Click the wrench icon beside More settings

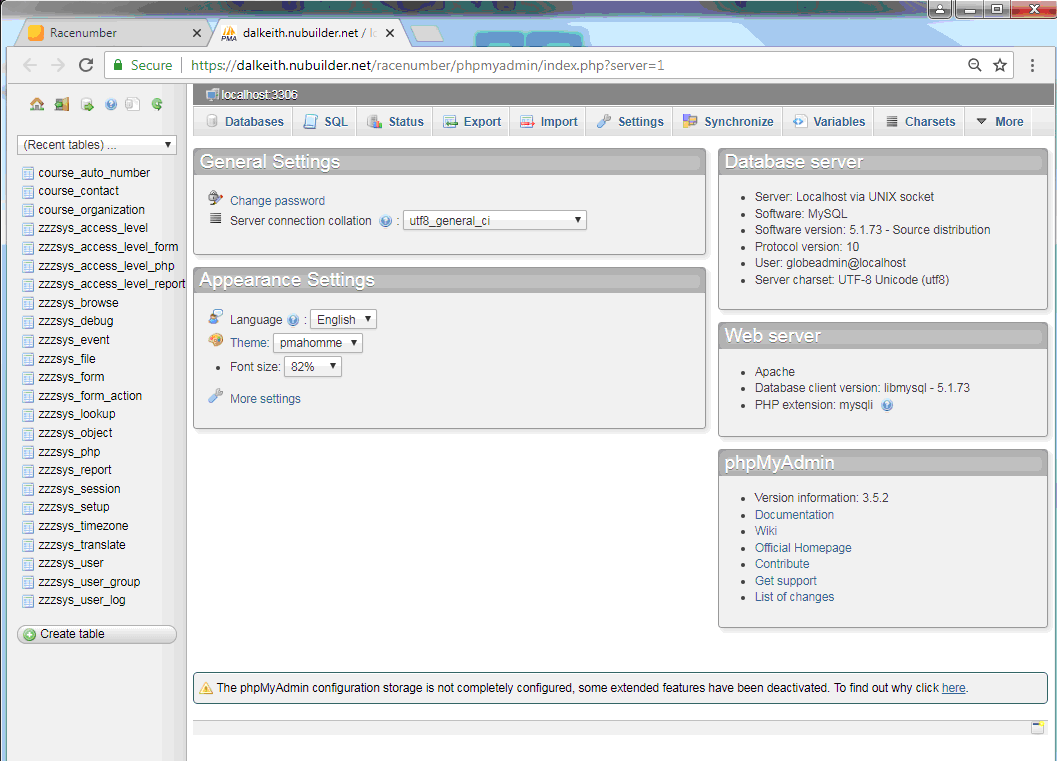click(x=215, y=396)
